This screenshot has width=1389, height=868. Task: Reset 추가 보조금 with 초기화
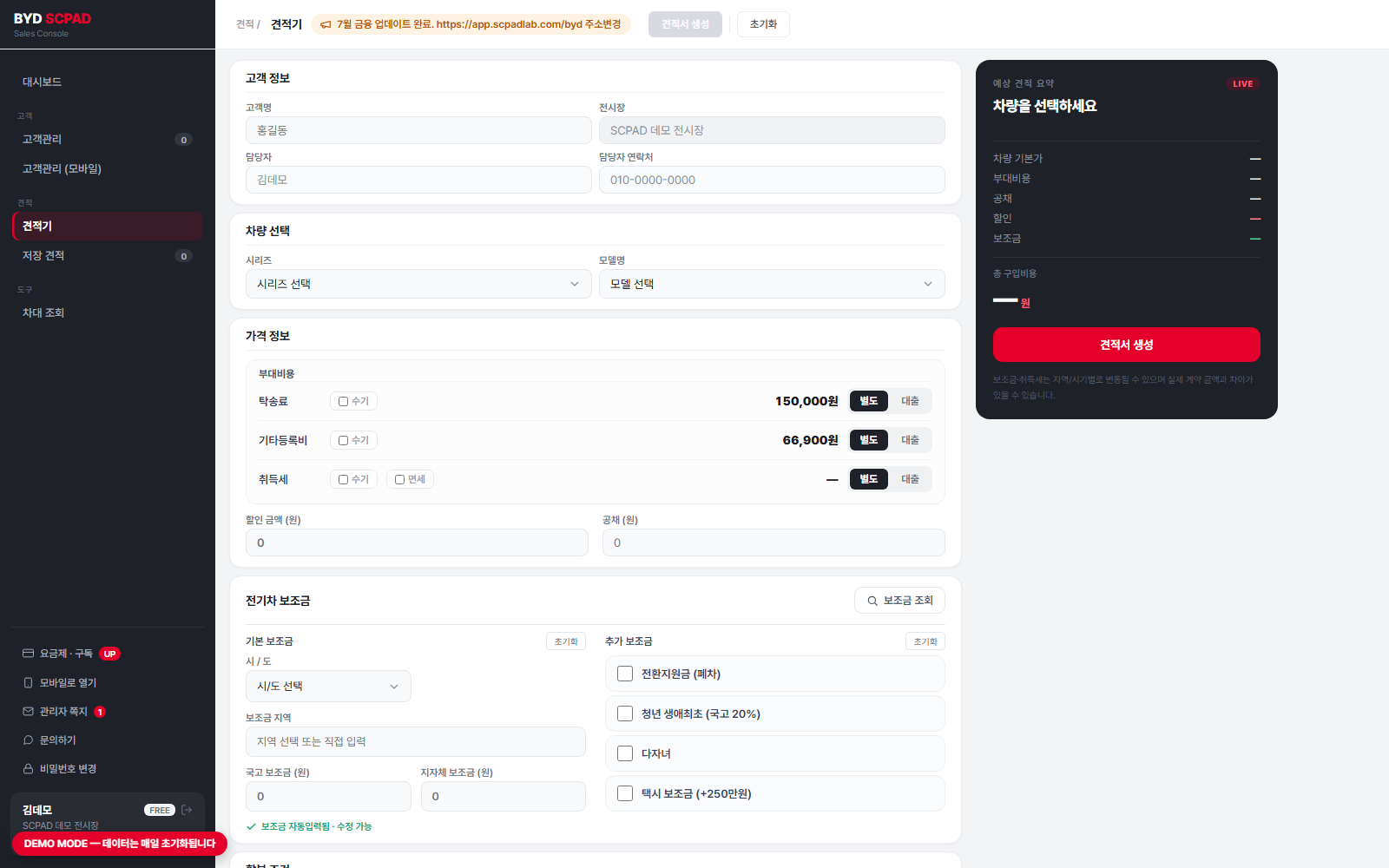925,641
